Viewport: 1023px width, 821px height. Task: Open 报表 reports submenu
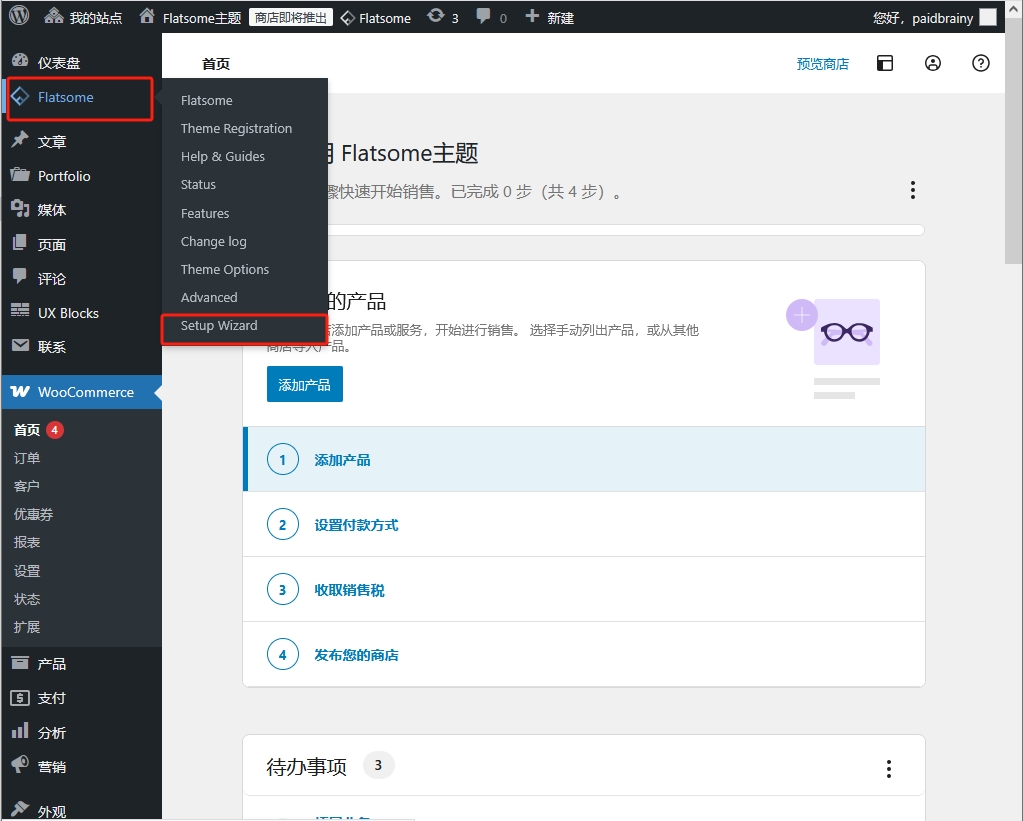coord(27,542)
